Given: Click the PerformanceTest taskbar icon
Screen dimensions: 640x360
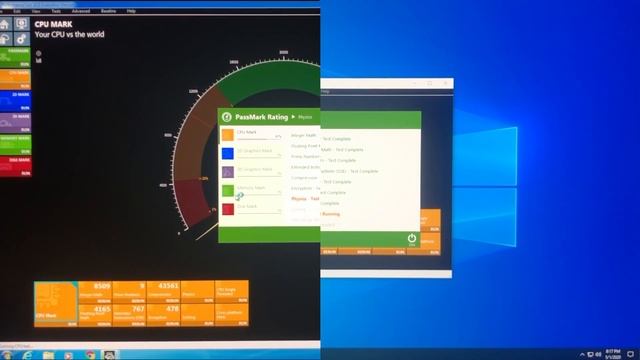Looking at the screenshot, I should (110, 355).
